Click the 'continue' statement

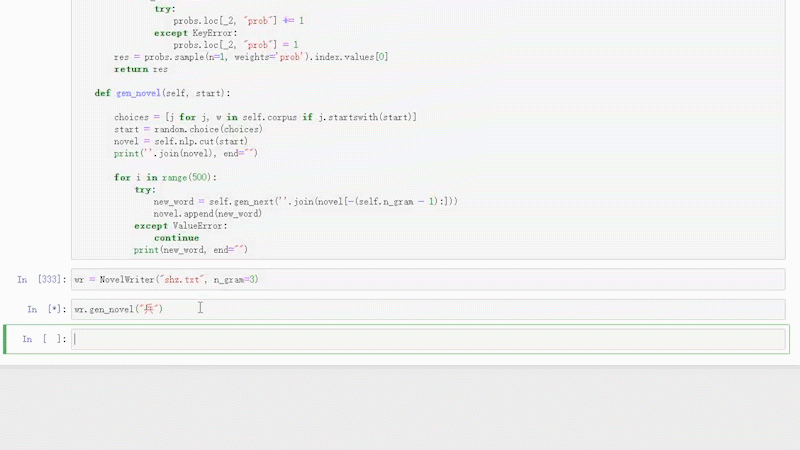176,238
